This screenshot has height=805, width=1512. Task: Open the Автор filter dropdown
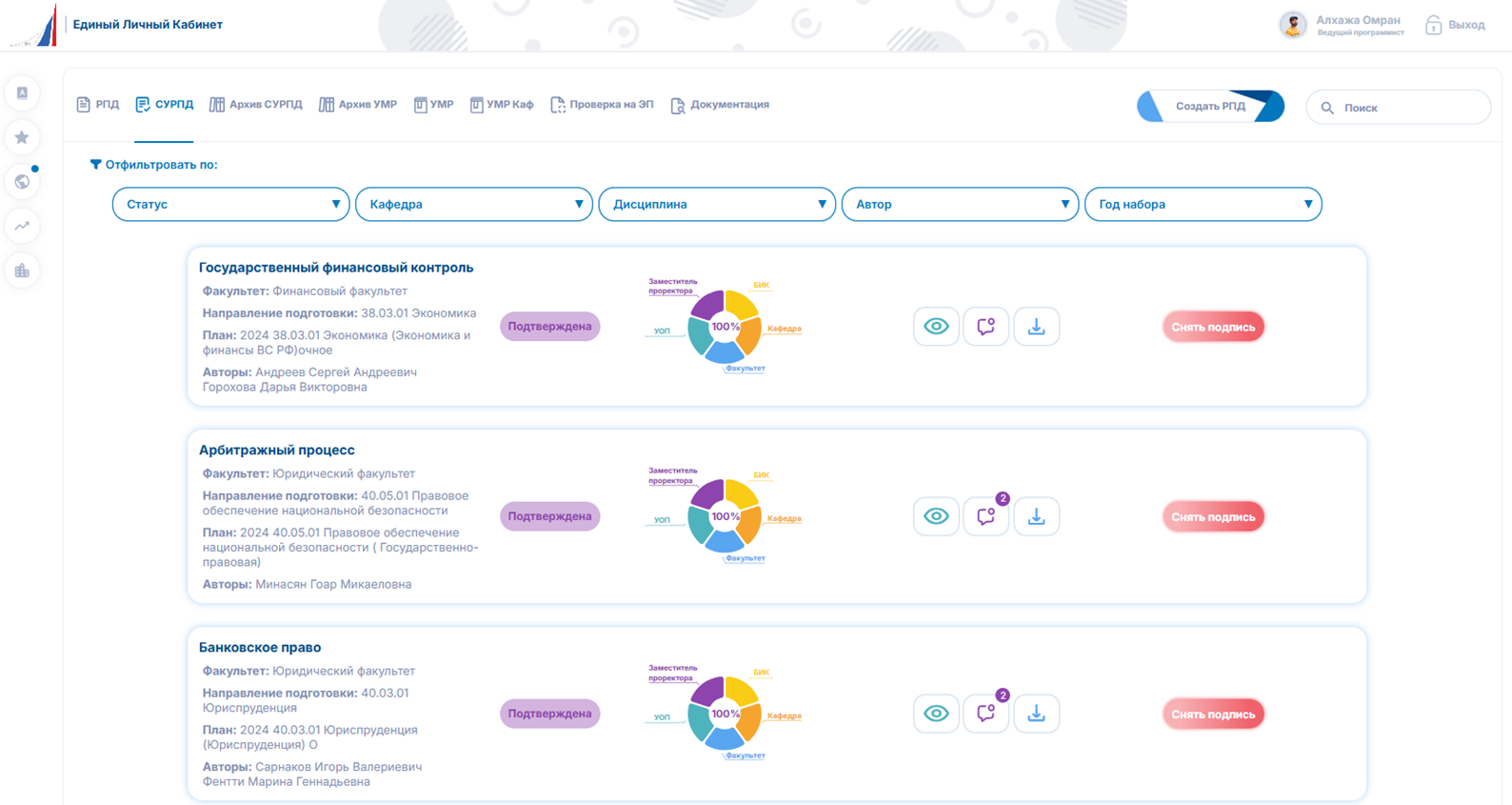tap(960, 204)
